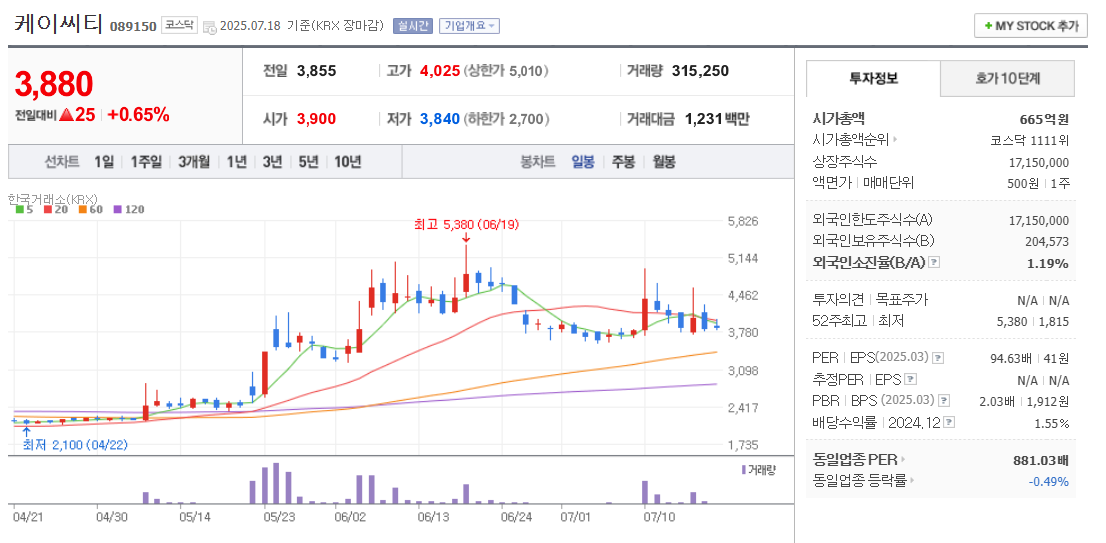Image resolution: width=1106 pixels, height=543 pixels.
Task: Click the 저가 value 3,840
Action: pos(440,118)
